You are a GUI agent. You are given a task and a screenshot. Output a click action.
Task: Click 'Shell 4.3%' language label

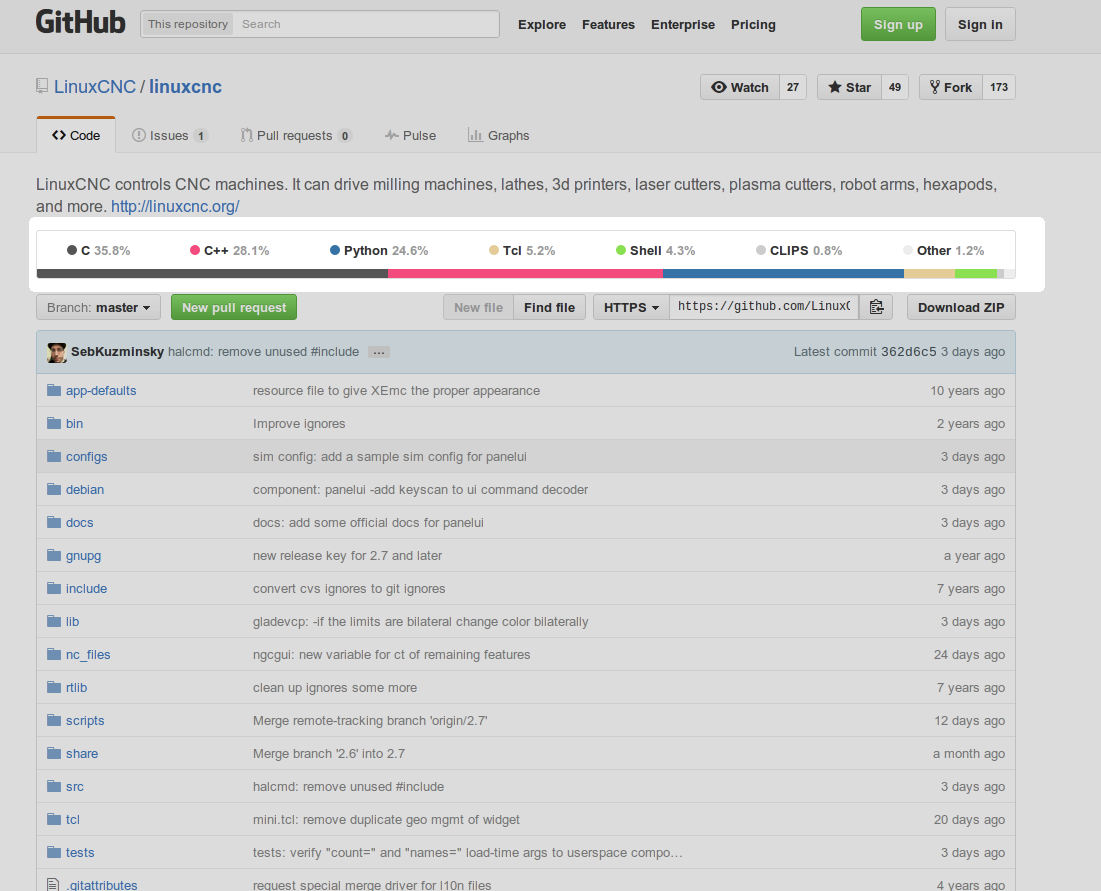[655, 251]
